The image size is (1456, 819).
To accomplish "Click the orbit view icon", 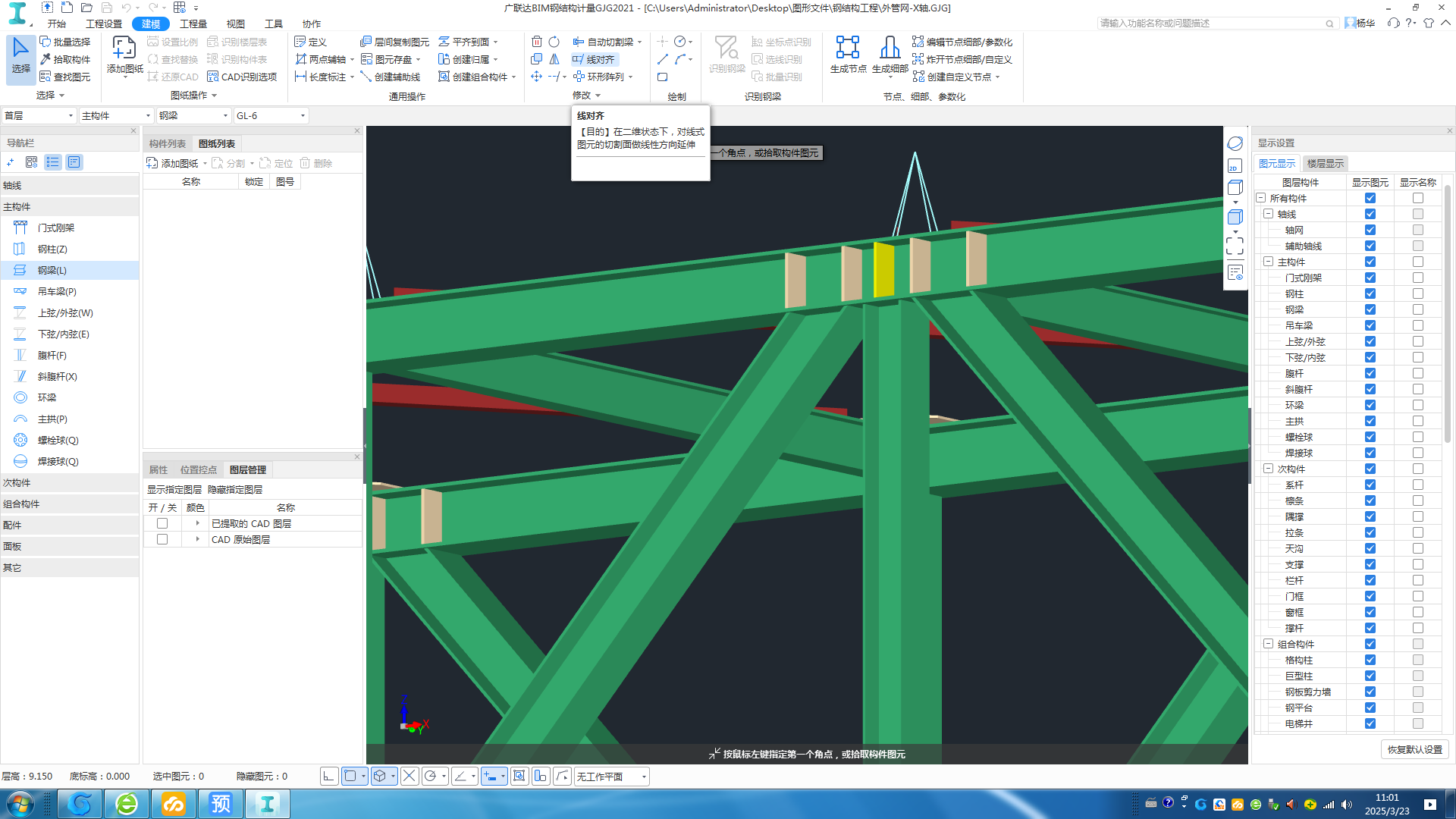I will pyautogui.click(x=1235, y=143).
